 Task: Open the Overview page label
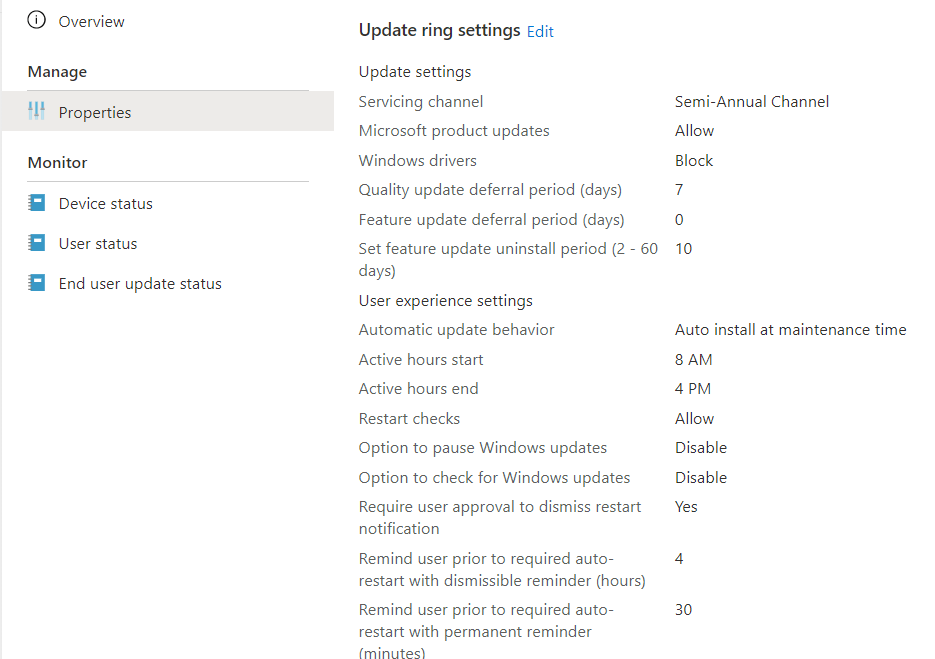92,21
